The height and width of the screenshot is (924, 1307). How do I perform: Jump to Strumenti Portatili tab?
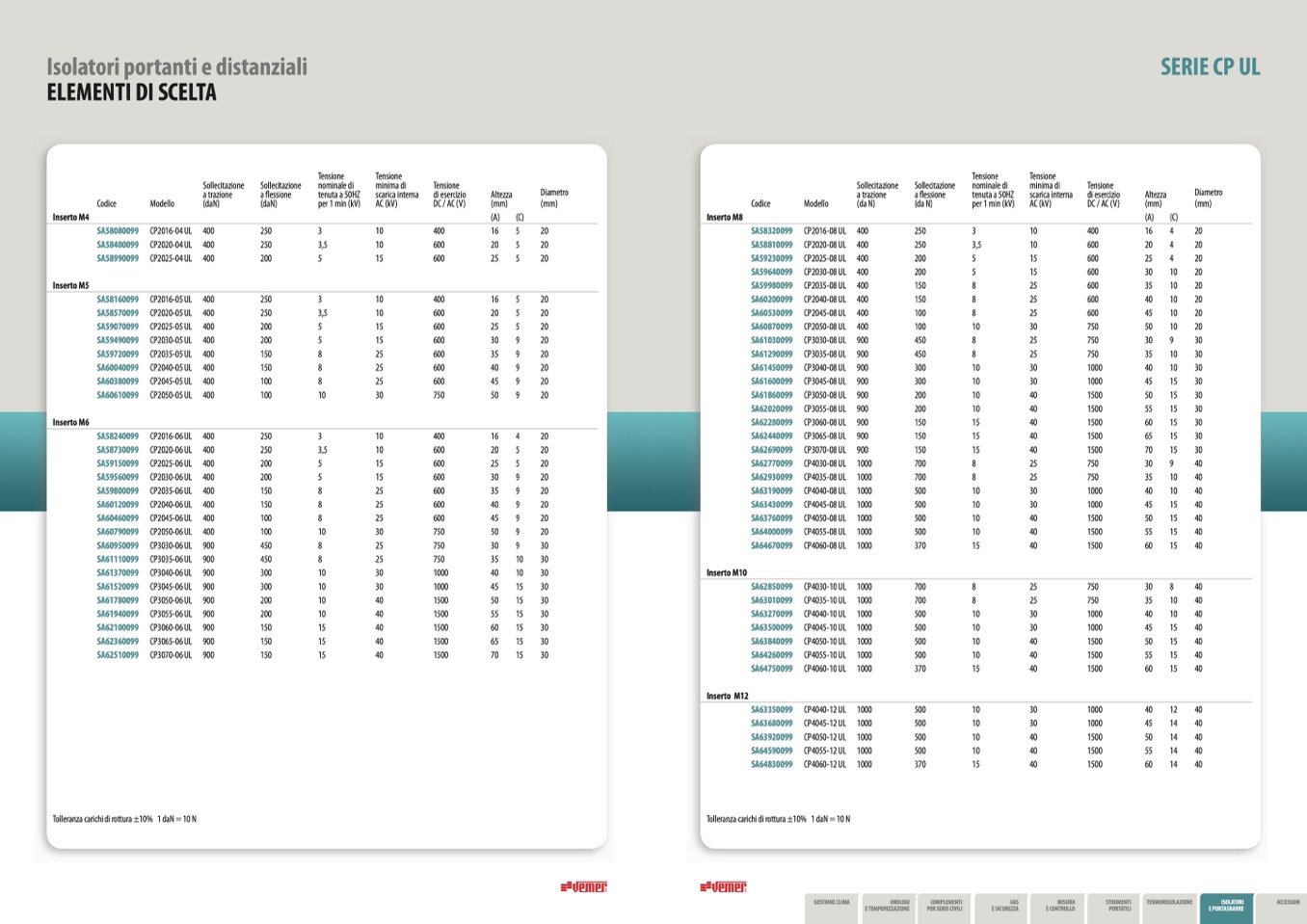point(1118,906)
